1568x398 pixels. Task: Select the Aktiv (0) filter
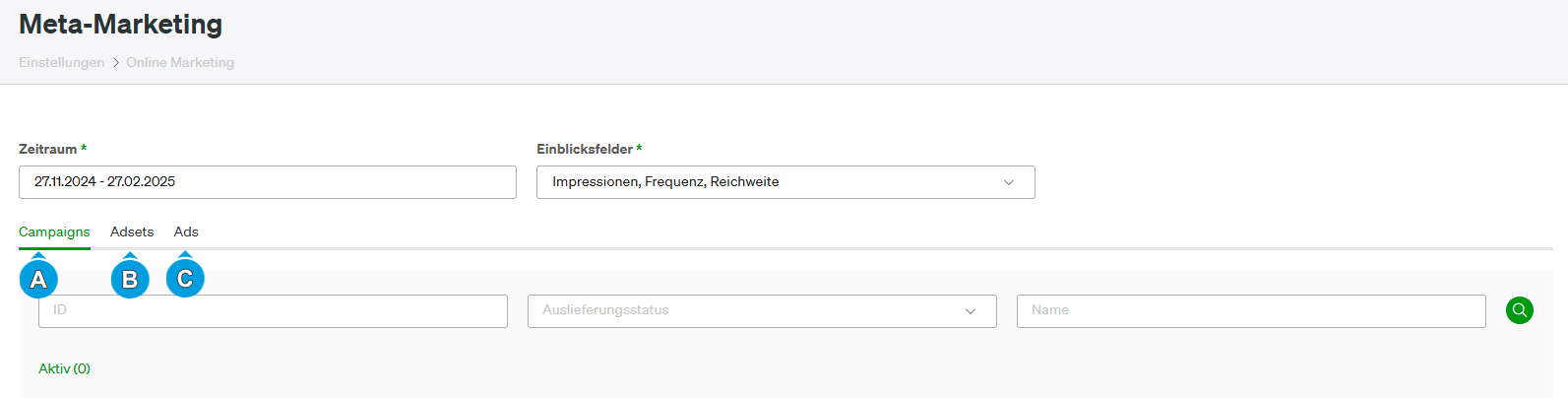pyautogui.click(x=64, y=368)
